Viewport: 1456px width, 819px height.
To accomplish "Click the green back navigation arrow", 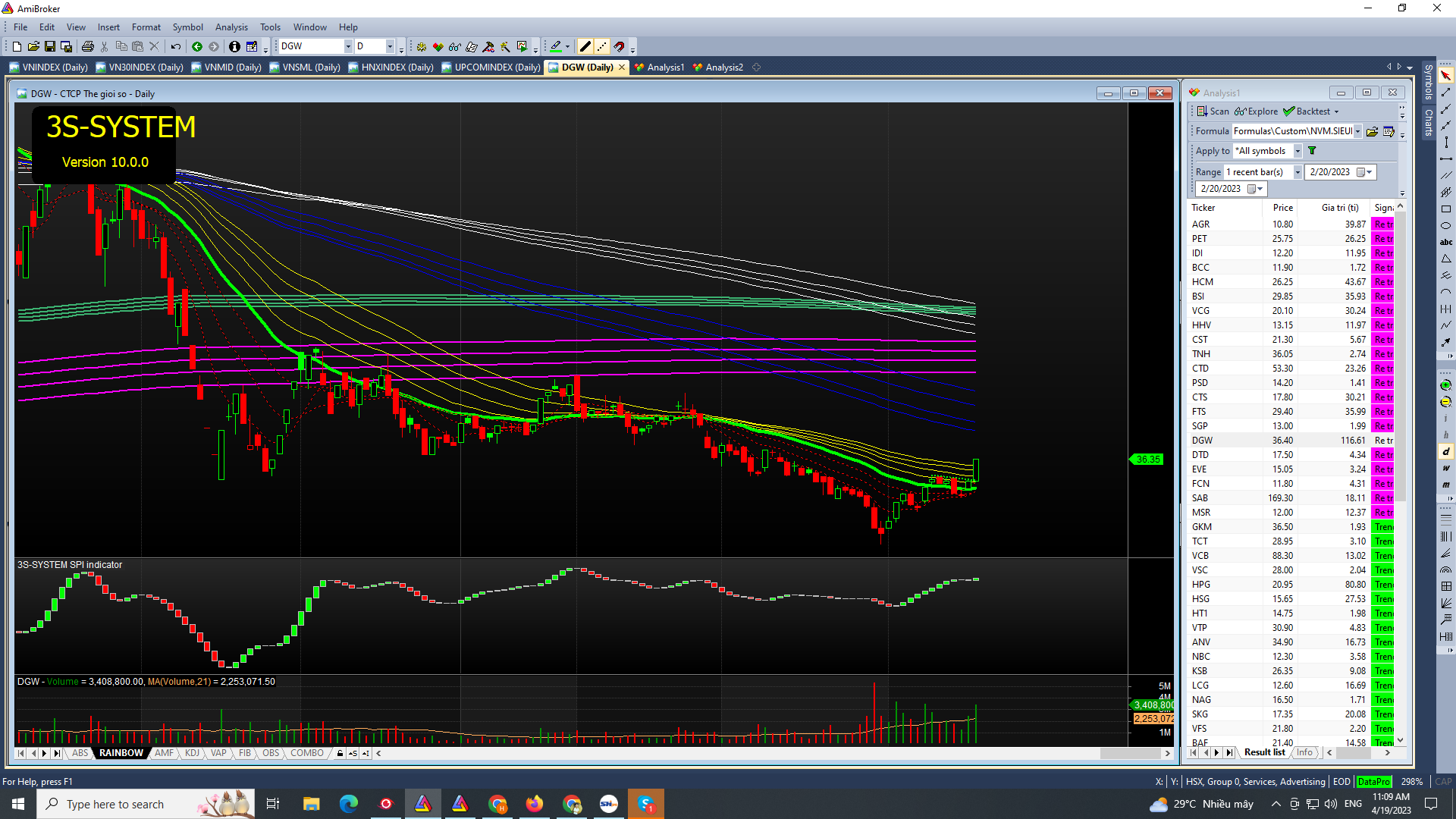I will click(x=197, y=47).
